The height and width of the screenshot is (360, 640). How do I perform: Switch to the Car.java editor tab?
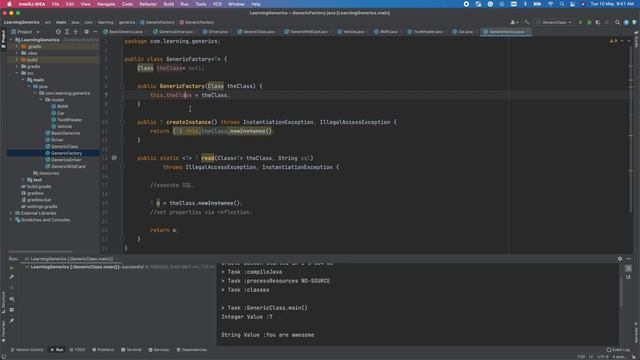point(463,31)
